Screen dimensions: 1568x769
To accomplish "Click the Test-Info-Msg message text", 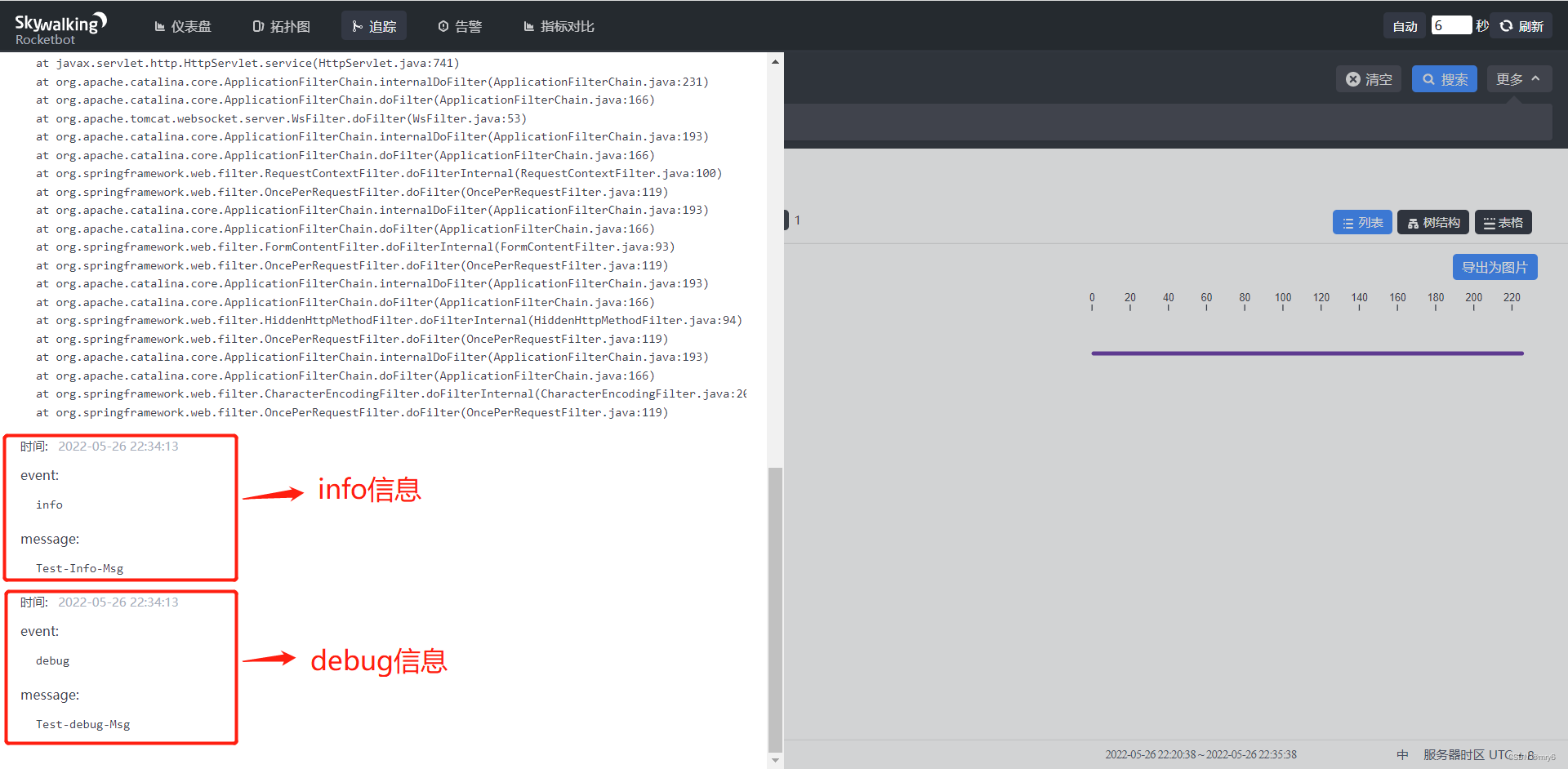I will (80, 569).
